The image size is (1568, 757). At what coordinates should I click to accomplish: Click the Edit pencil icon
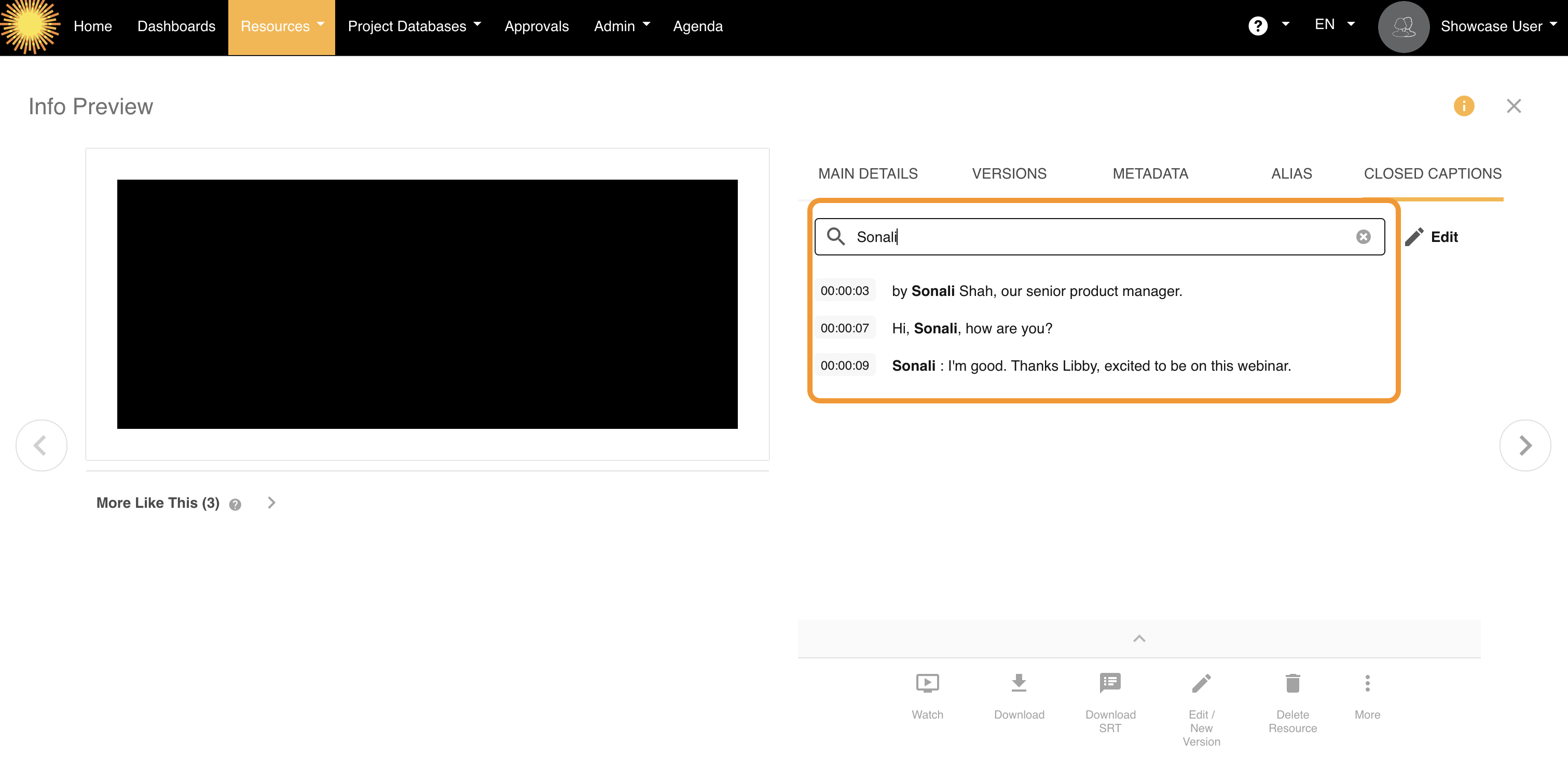pyautogui.click(x=1413, y=237)
